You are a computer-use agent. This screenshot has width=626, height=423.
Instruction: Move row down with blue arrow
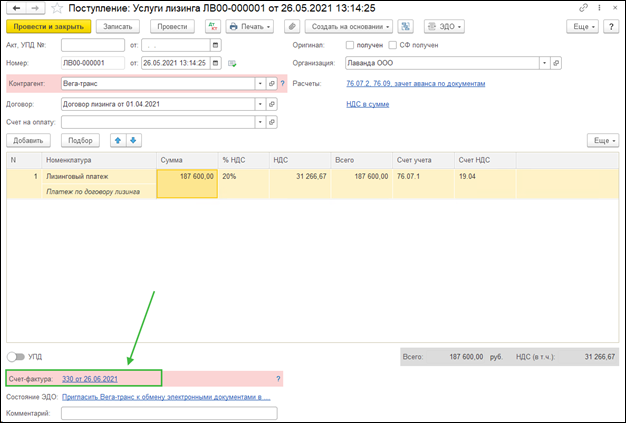(134, 140)
